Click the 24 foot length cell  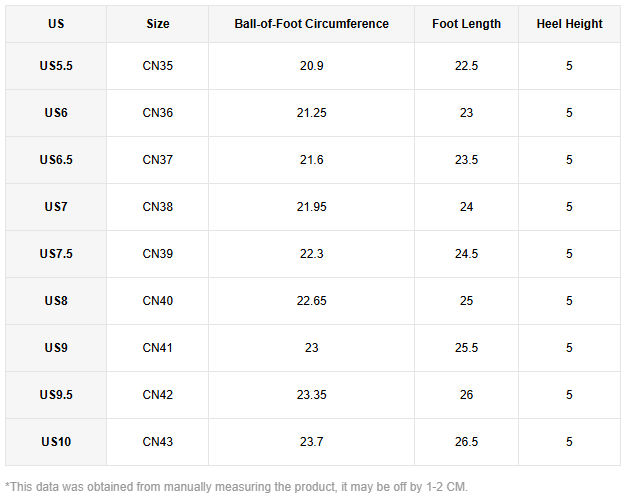click(467, 207)
